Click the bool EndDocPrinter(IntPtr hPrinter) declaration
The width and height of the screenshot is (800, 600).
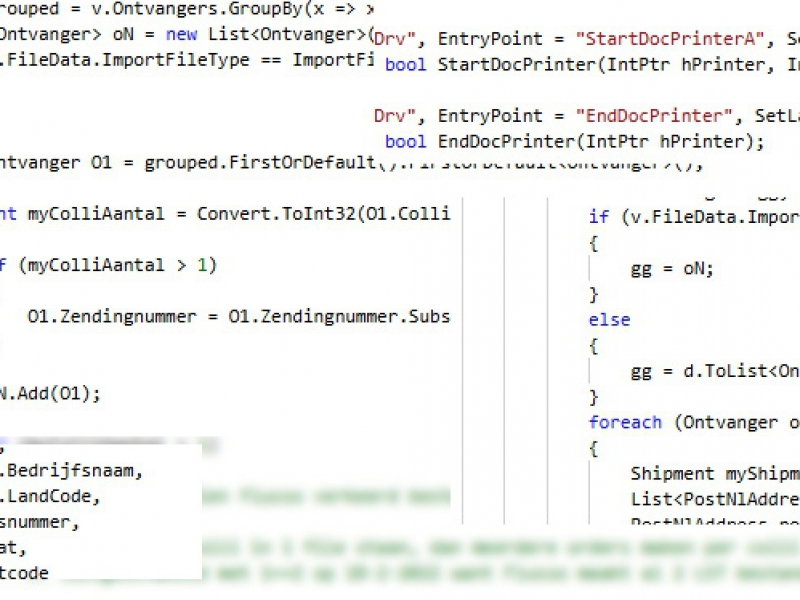point(574,142)
